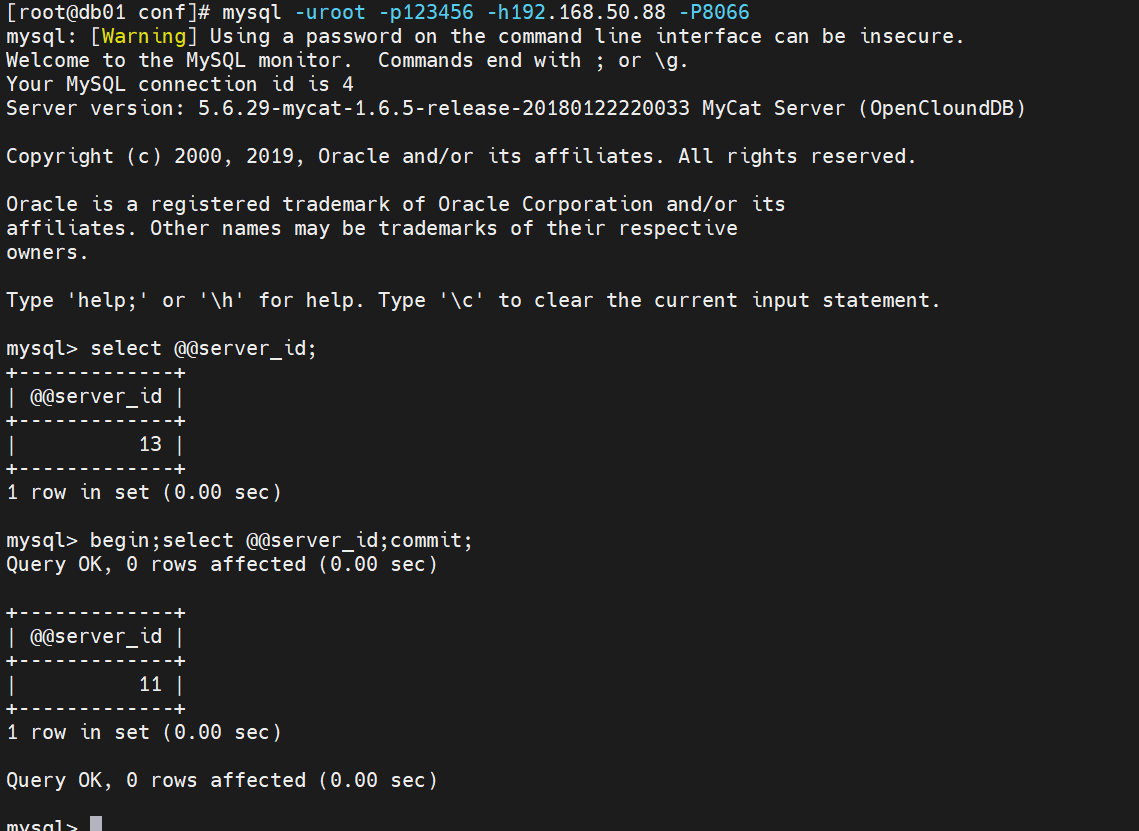
Task: Click the last 'Query OK, 0 rows affected' message
Action: (x=222, y=780)
